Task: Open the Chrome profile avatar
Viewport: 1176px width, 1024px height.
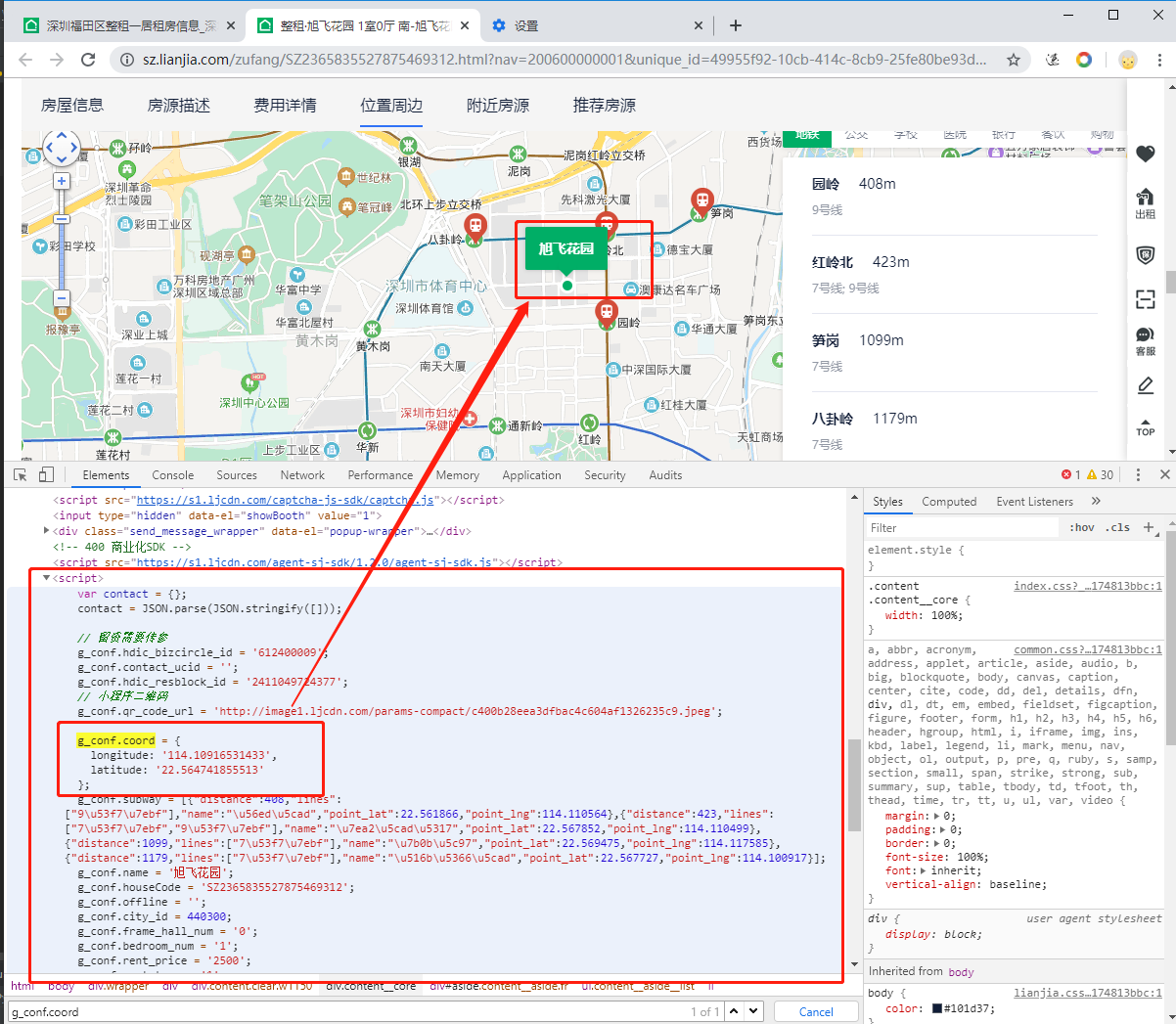Action: coord(1128,60)
